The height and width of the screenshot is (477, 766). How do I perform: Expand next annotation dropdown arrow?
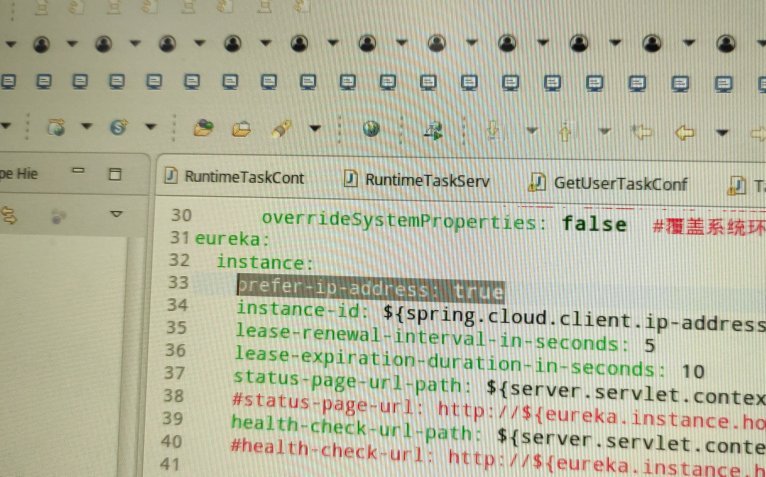tap(532, 130)
